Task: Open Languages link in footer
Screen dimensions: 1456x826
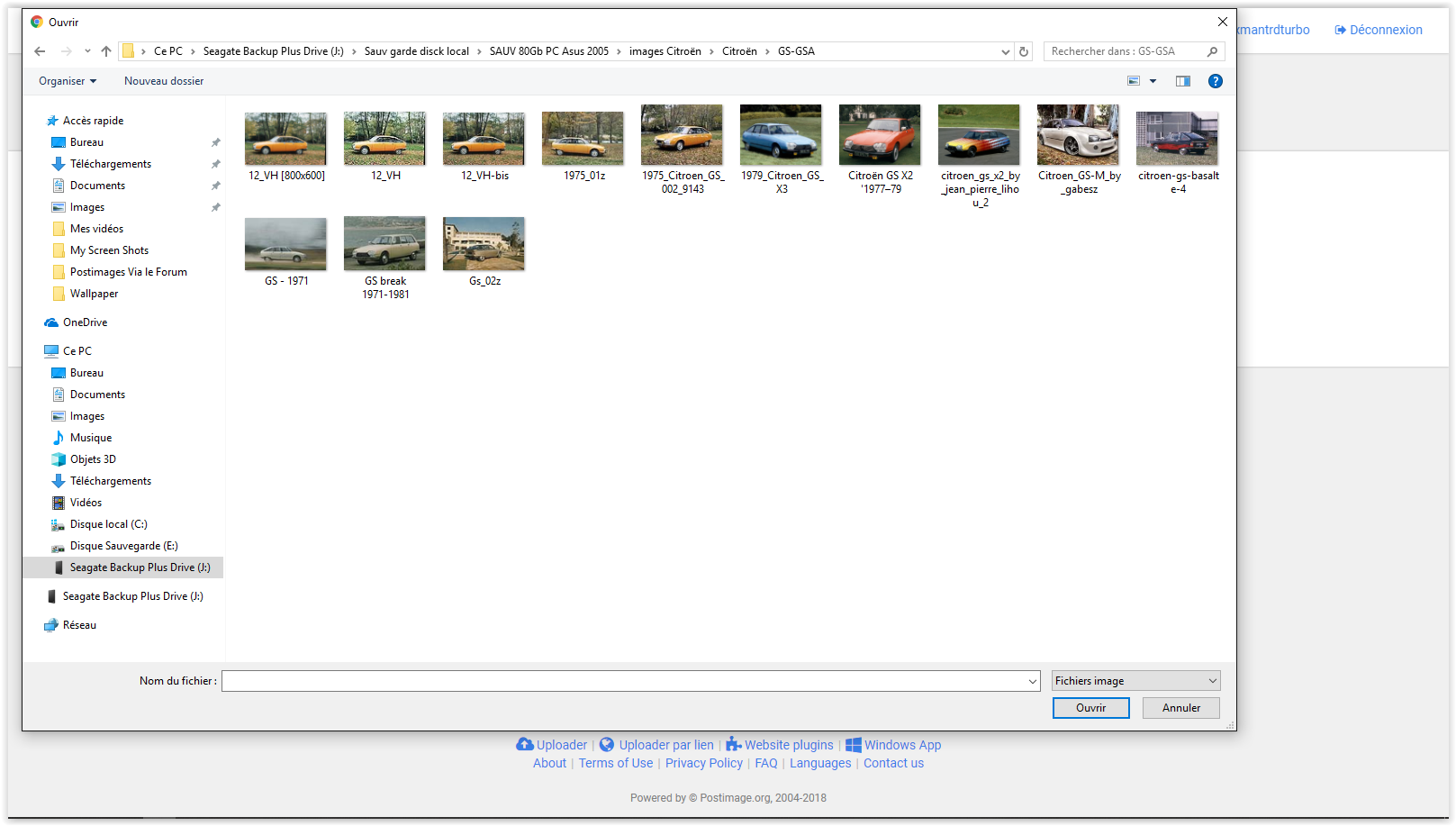Action: coord(820,763)
